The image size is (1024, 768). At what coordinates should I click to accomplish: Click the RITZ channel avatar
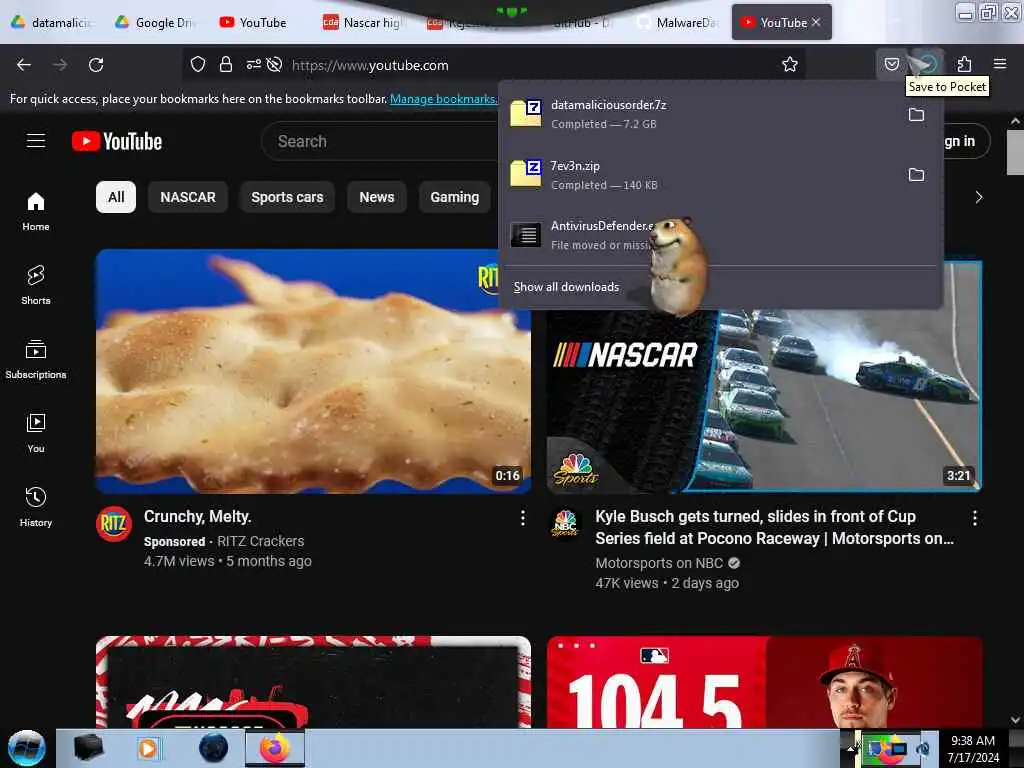click(x=114, y=524)
